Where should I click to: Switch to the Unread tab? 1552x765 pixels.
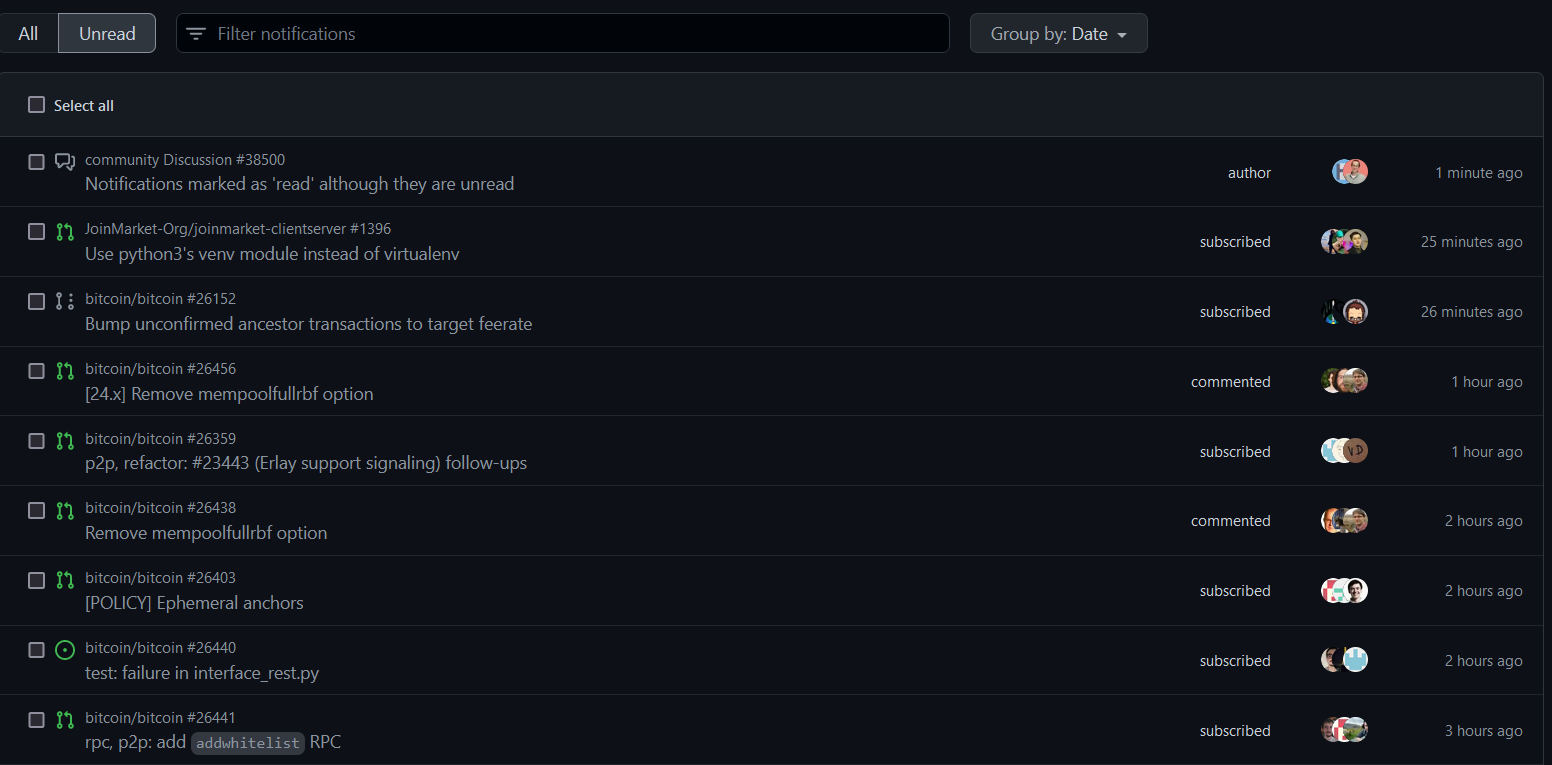pyautogui.click(x=106, y=32)
